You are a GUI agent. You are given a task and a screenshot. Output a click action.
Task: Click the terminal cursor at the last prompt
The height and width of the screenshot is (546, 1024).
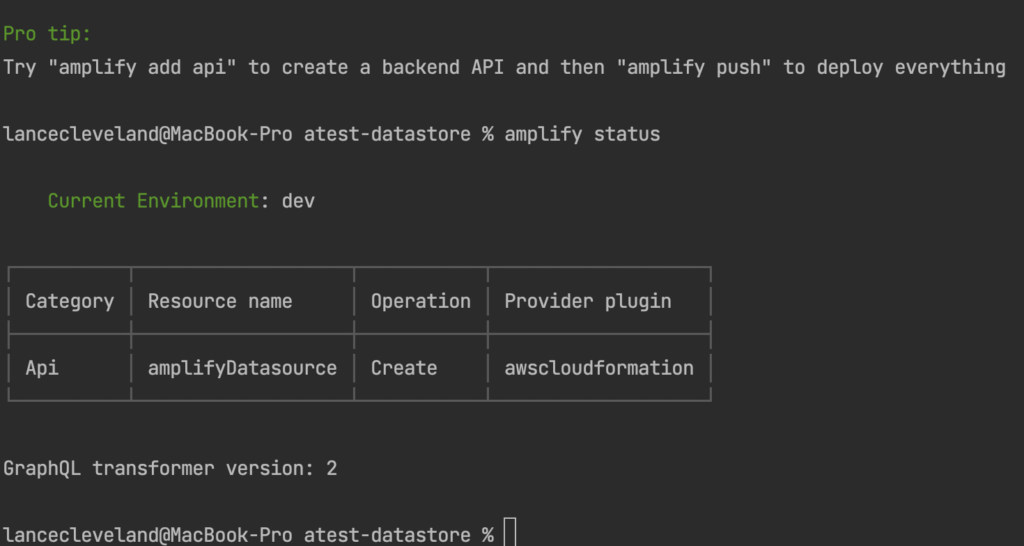(x=510, y=534)
